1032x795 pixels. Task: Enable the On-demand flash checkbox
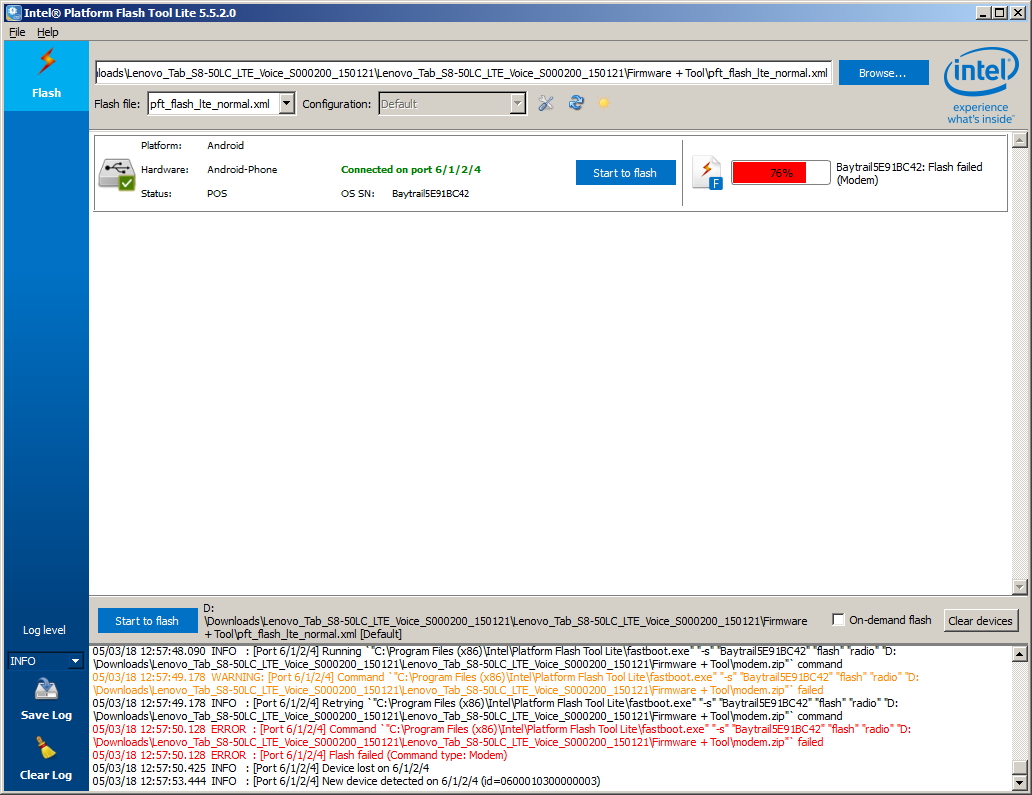pos(838,619)
